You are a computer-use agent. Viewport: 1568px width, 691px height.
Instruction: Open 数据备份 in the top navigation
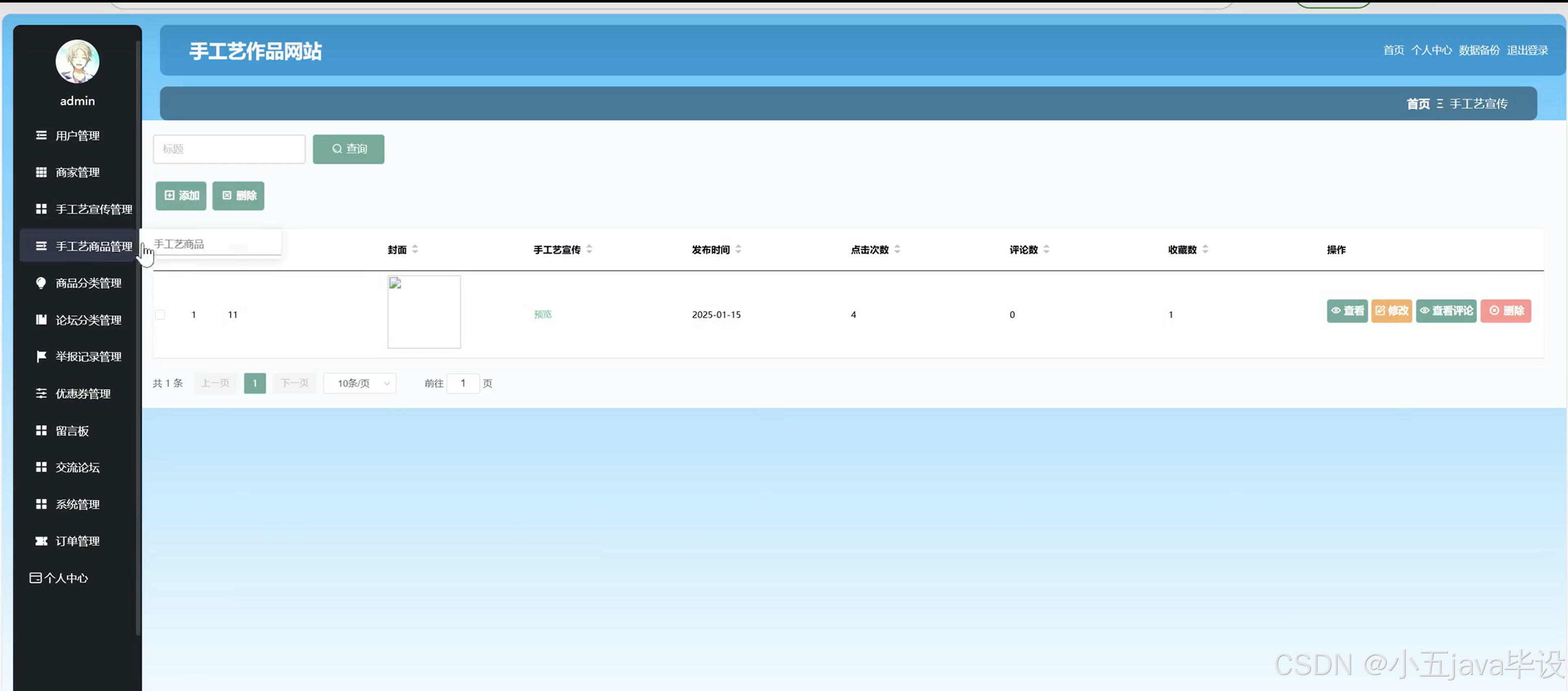[1479, 50]
